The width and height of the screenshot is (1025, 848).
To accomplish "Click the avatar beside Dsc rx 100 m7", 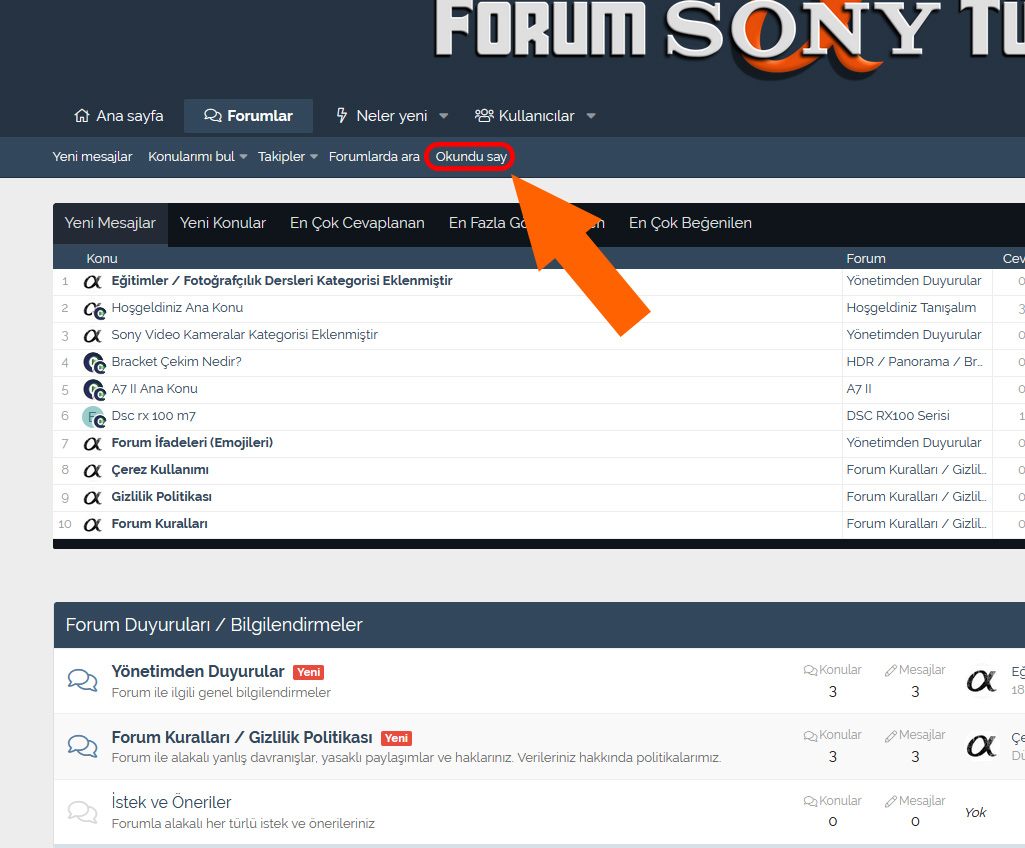I will click(x=94, y=416).
